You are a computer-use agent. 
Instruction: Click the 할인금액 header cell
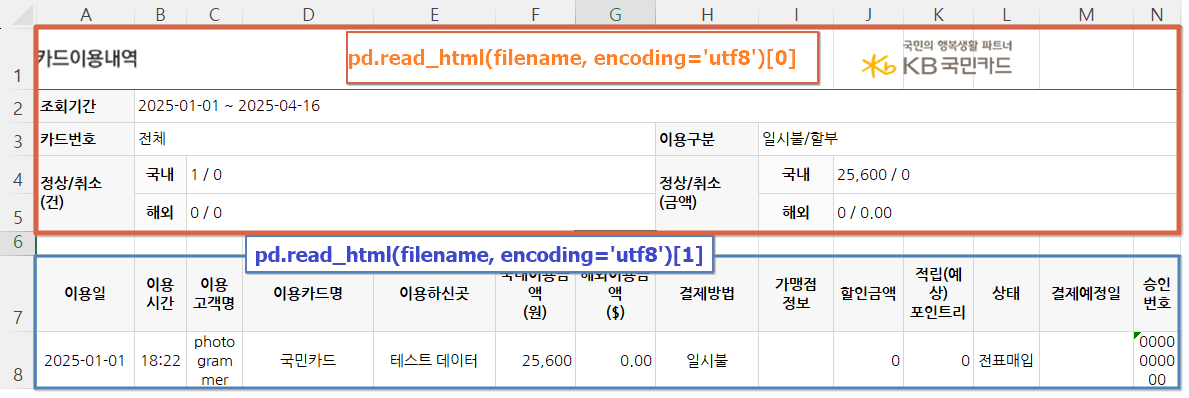coord(868,294)
